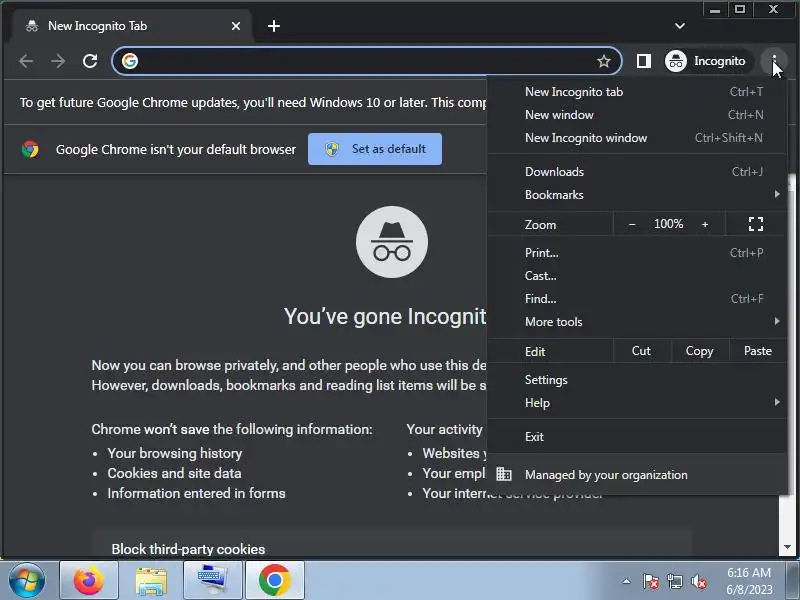Close the New Incognito Tab

pyautogui.click(x=236, y=26)
